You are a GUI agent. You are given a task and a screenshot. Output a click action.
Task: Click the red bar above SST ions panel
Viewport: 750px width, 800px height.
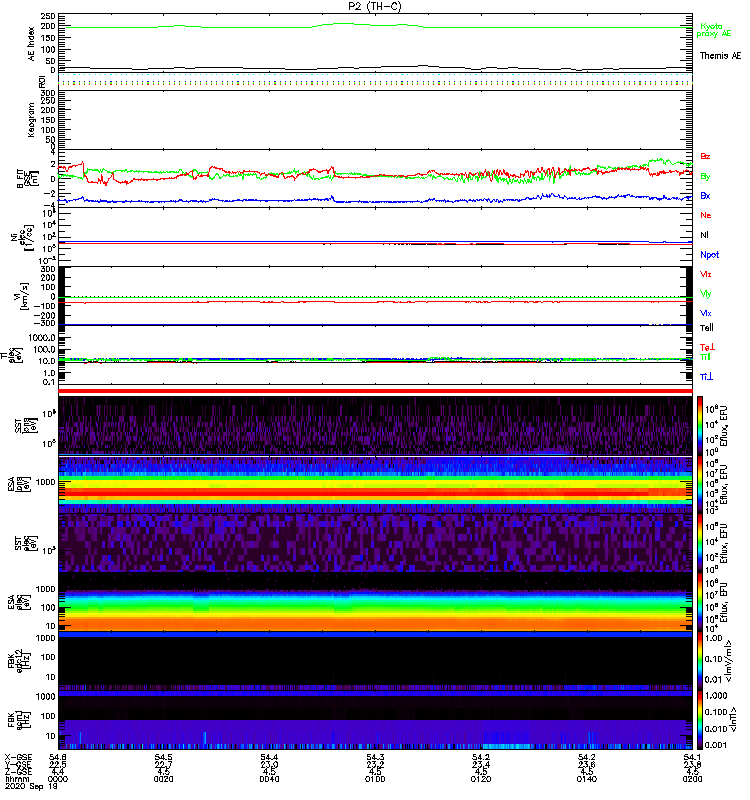pyautogui.click(x=376, y=391)
